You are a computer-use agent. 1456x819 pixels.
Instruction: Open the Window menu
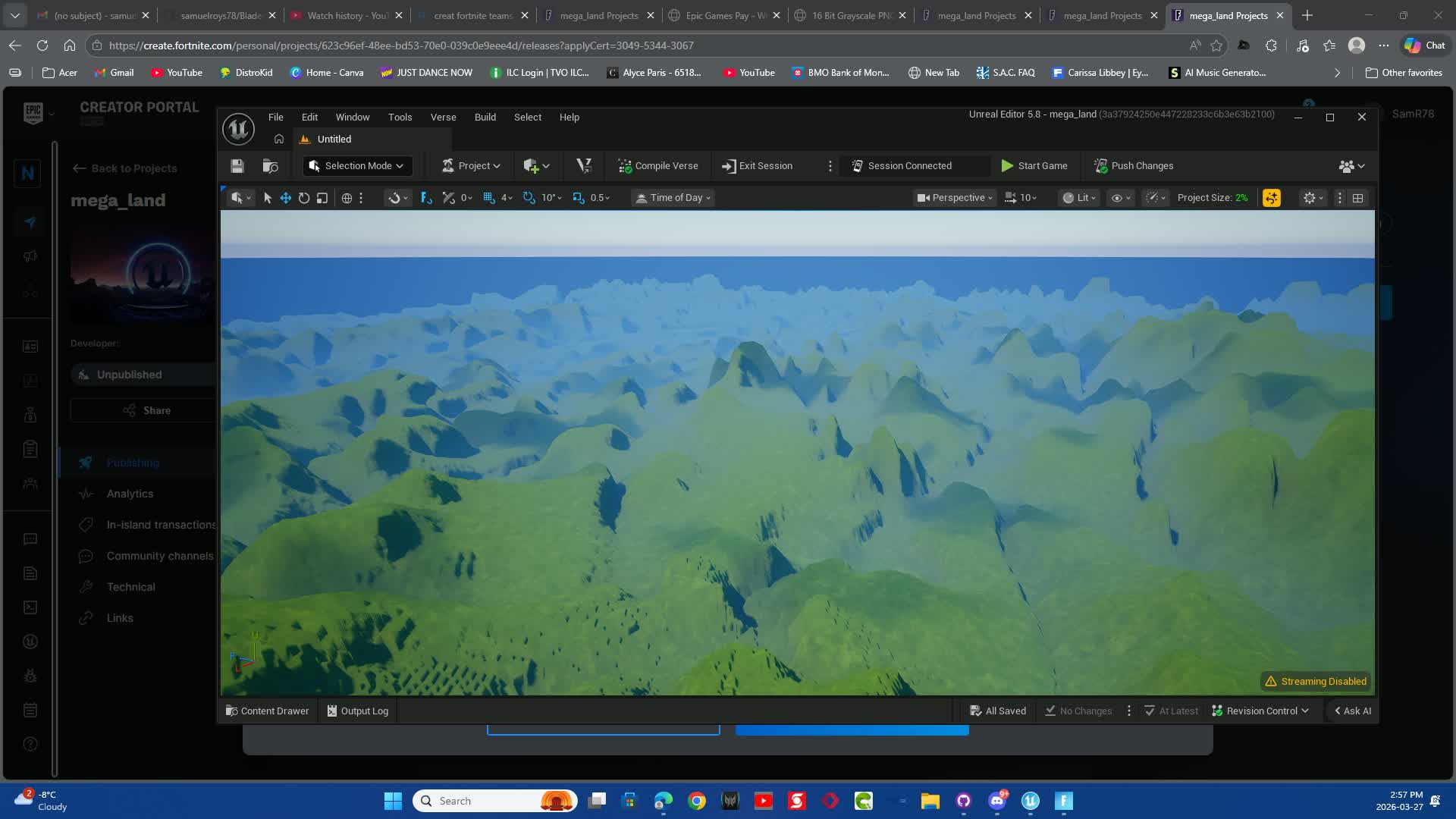coord(353,118)
